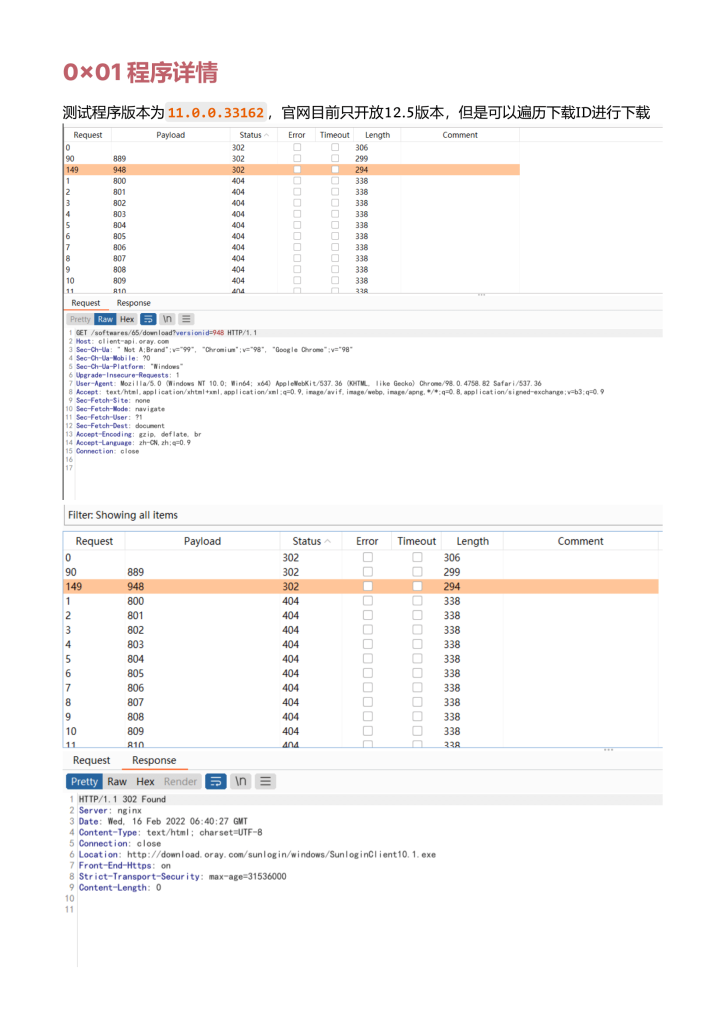Sort by Length column in the larger table

coord(473,541)
